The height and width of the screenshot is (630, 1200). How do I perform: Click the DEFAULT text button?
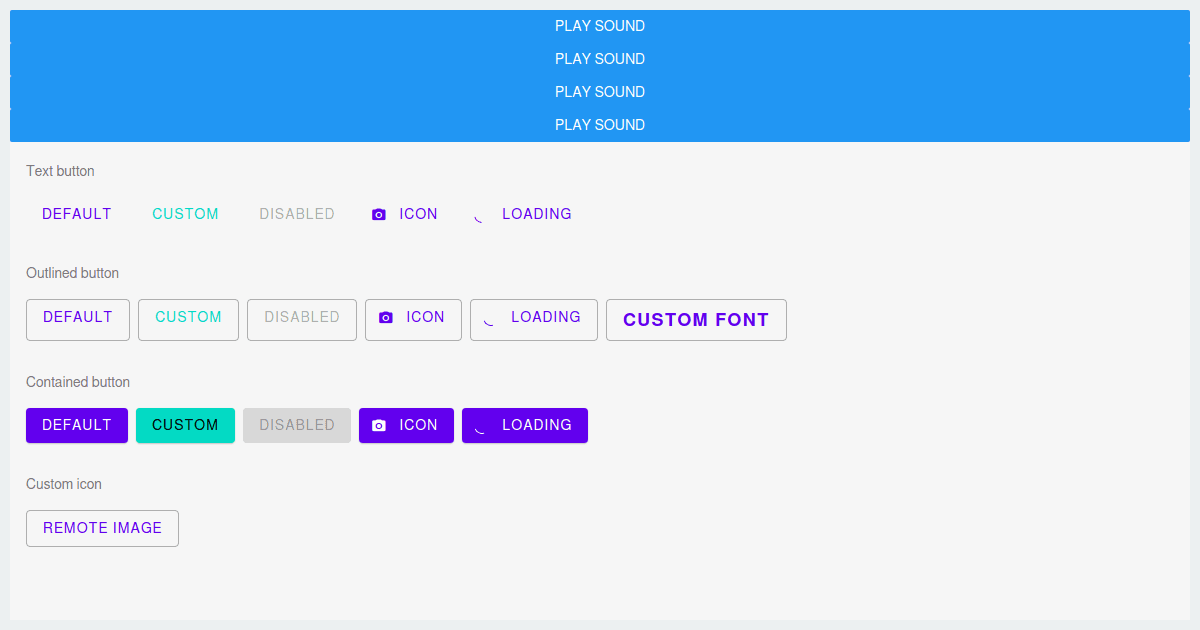pos(76,213)
